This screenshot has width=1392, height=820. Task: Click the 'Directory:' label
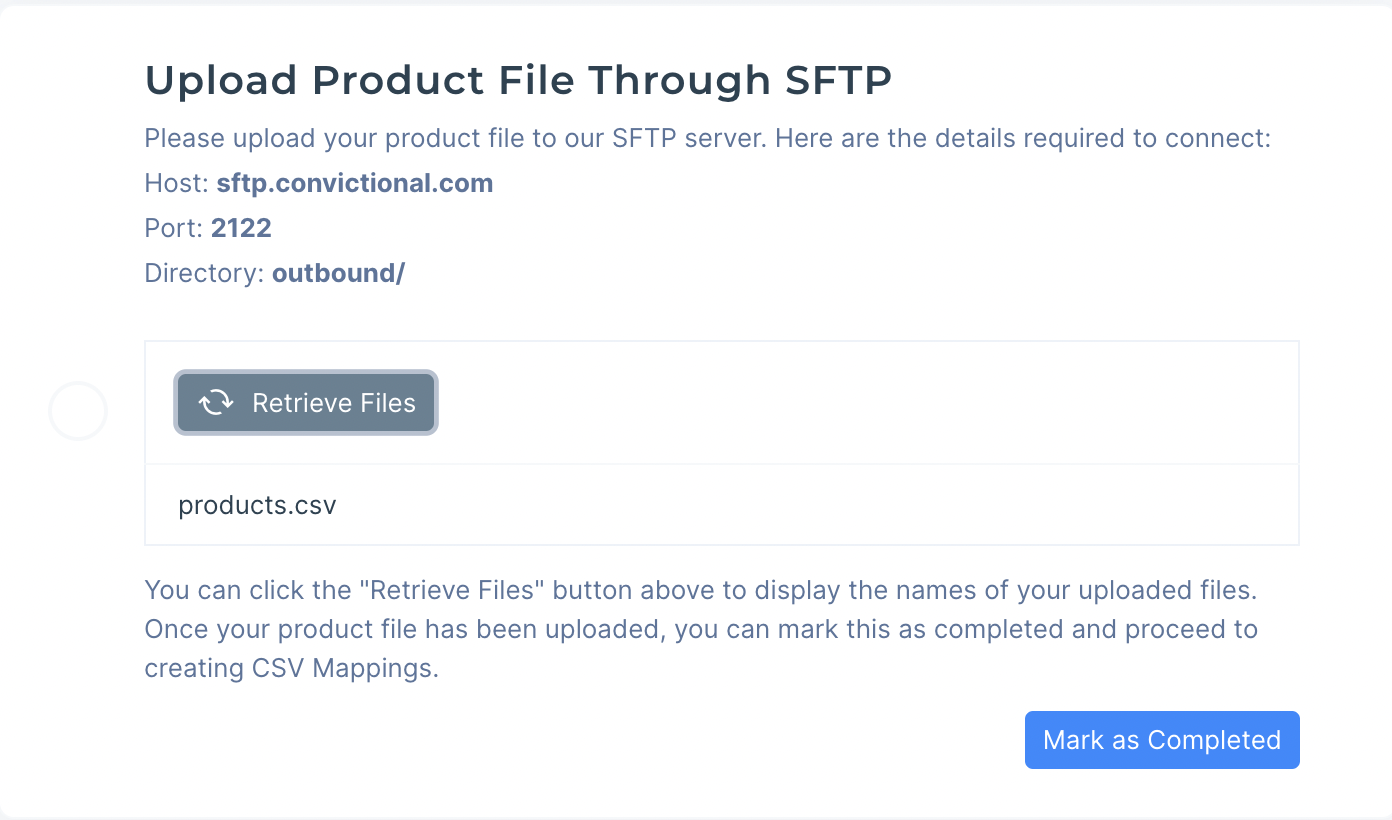[205, 274]
